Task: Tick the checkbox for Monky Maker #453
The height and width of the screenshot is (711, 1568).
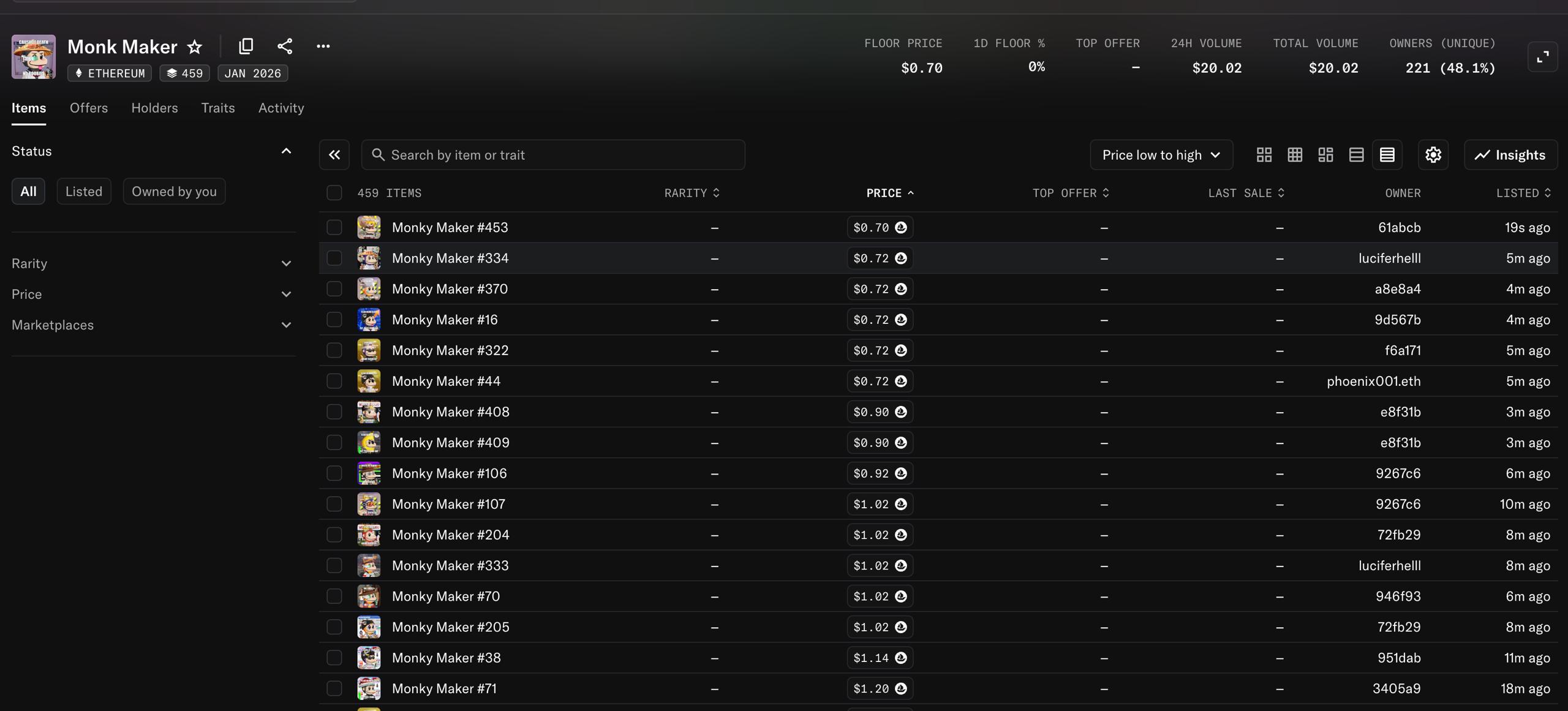Action: [334, 228]
